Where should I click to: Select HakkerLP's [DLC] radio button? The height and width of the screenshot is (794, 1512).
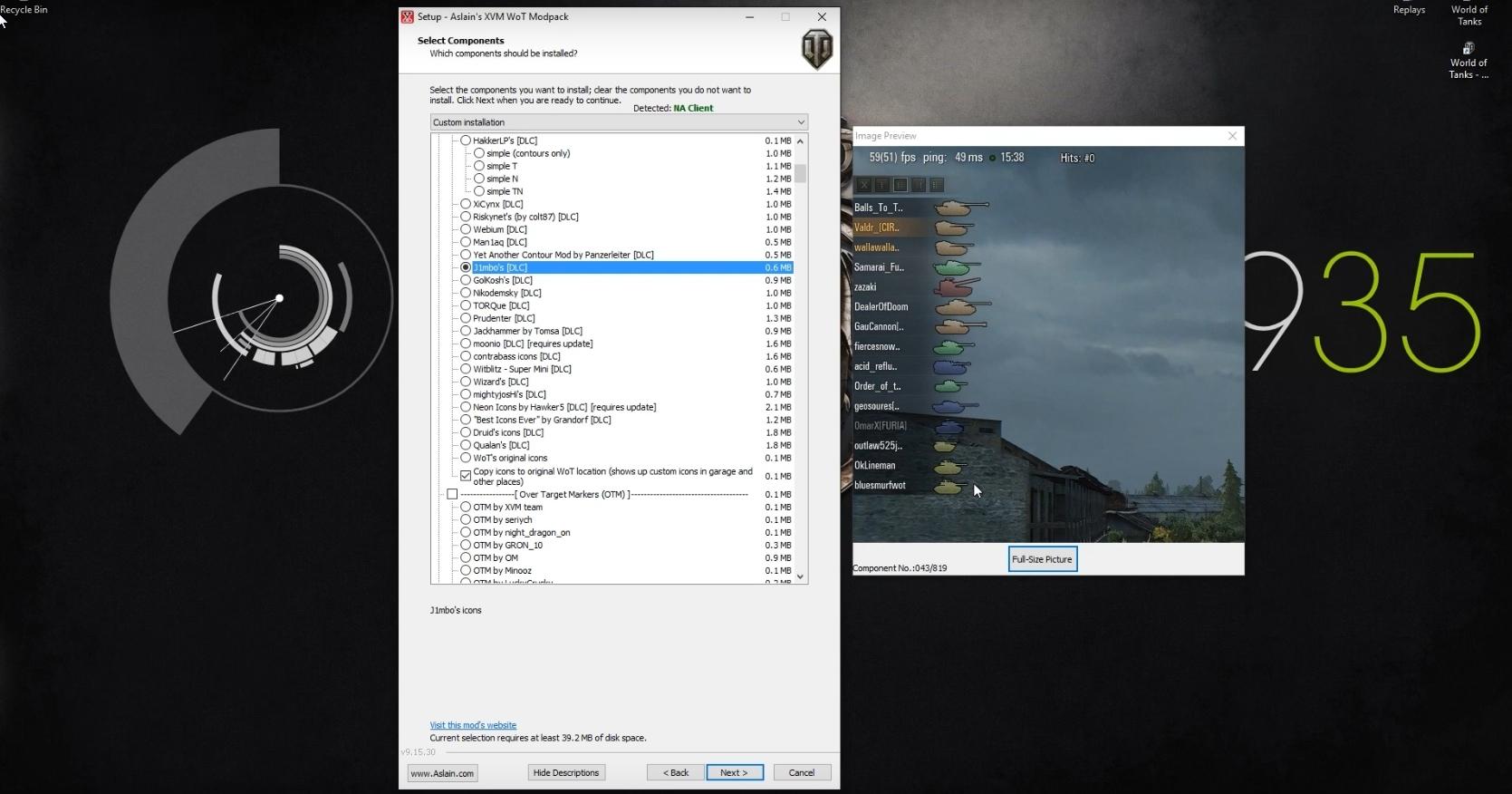[x=466, y=140]
